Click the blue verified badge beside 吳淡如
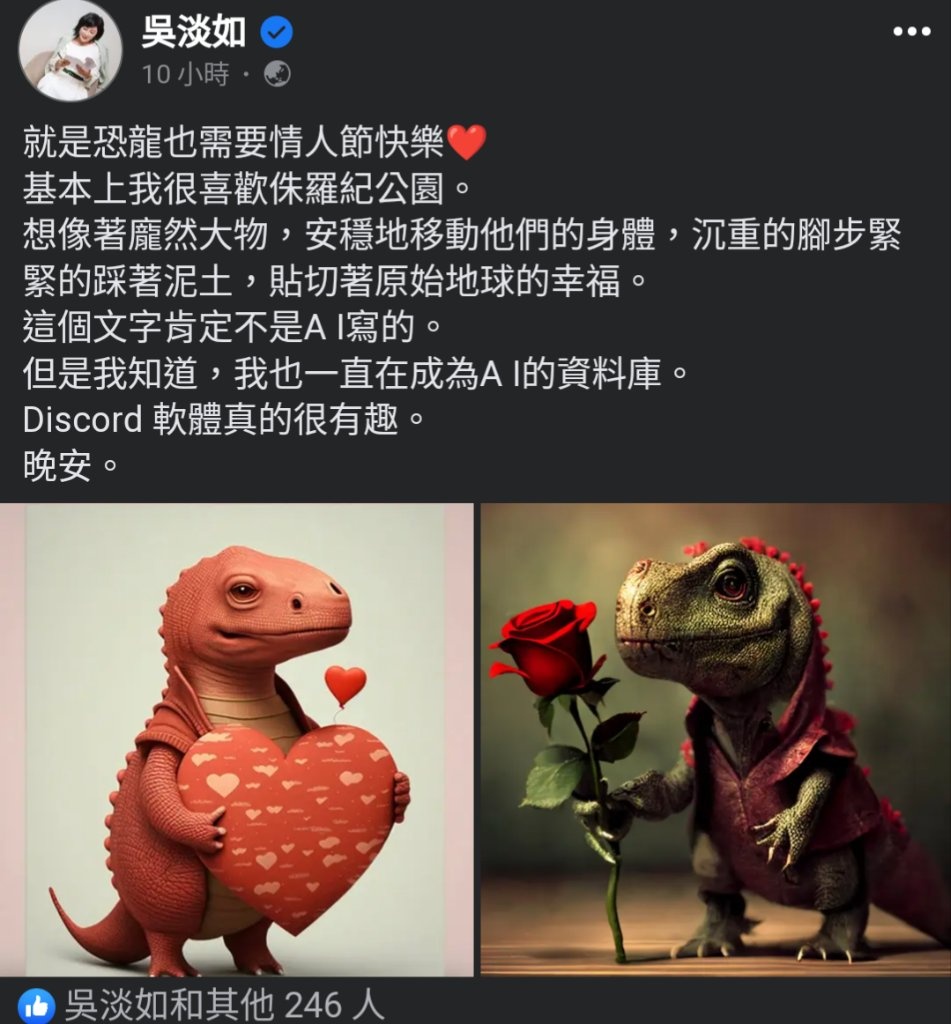Image resolution: width=951 pixels, height=1024 pixels. click(276, 32)
